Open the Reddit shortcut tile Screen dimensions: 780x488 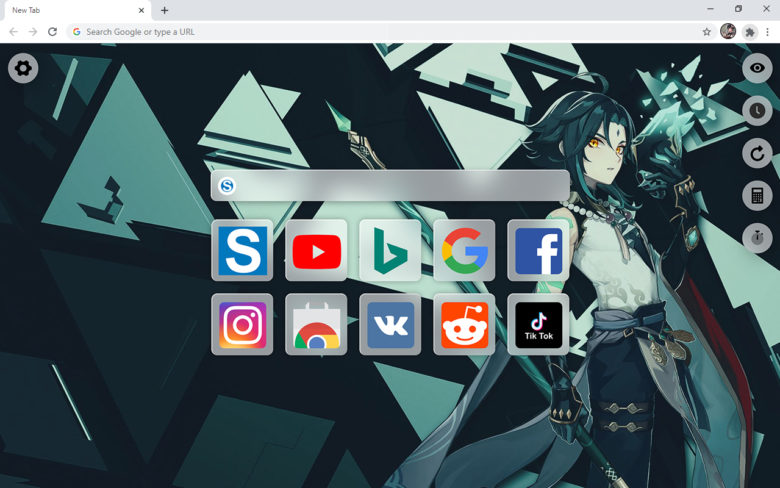tap(464, 324)
